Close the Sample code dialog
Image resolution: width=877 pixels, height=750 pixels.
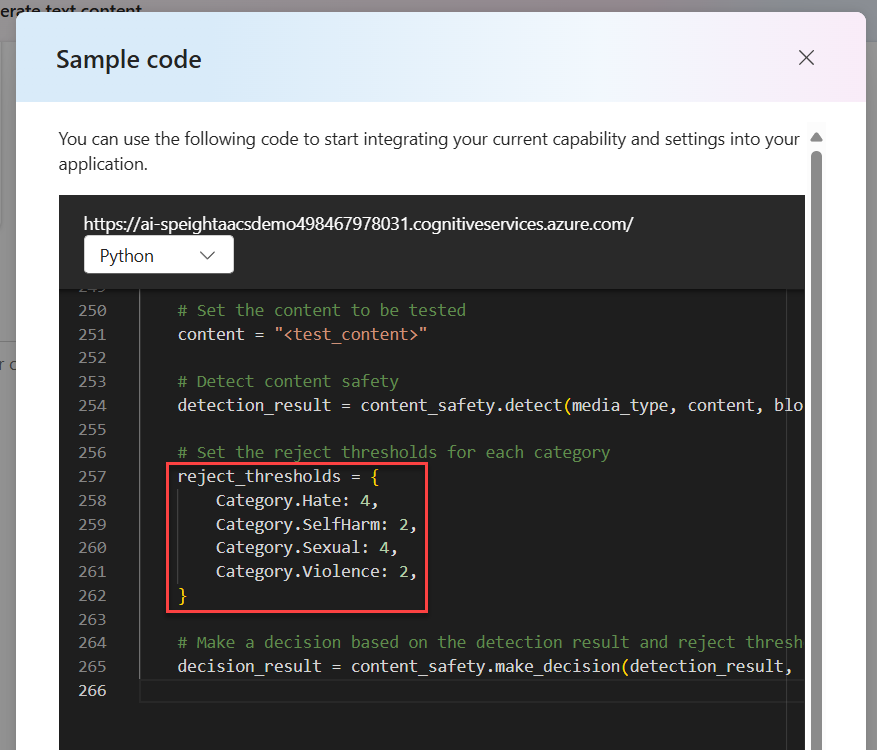806,58
